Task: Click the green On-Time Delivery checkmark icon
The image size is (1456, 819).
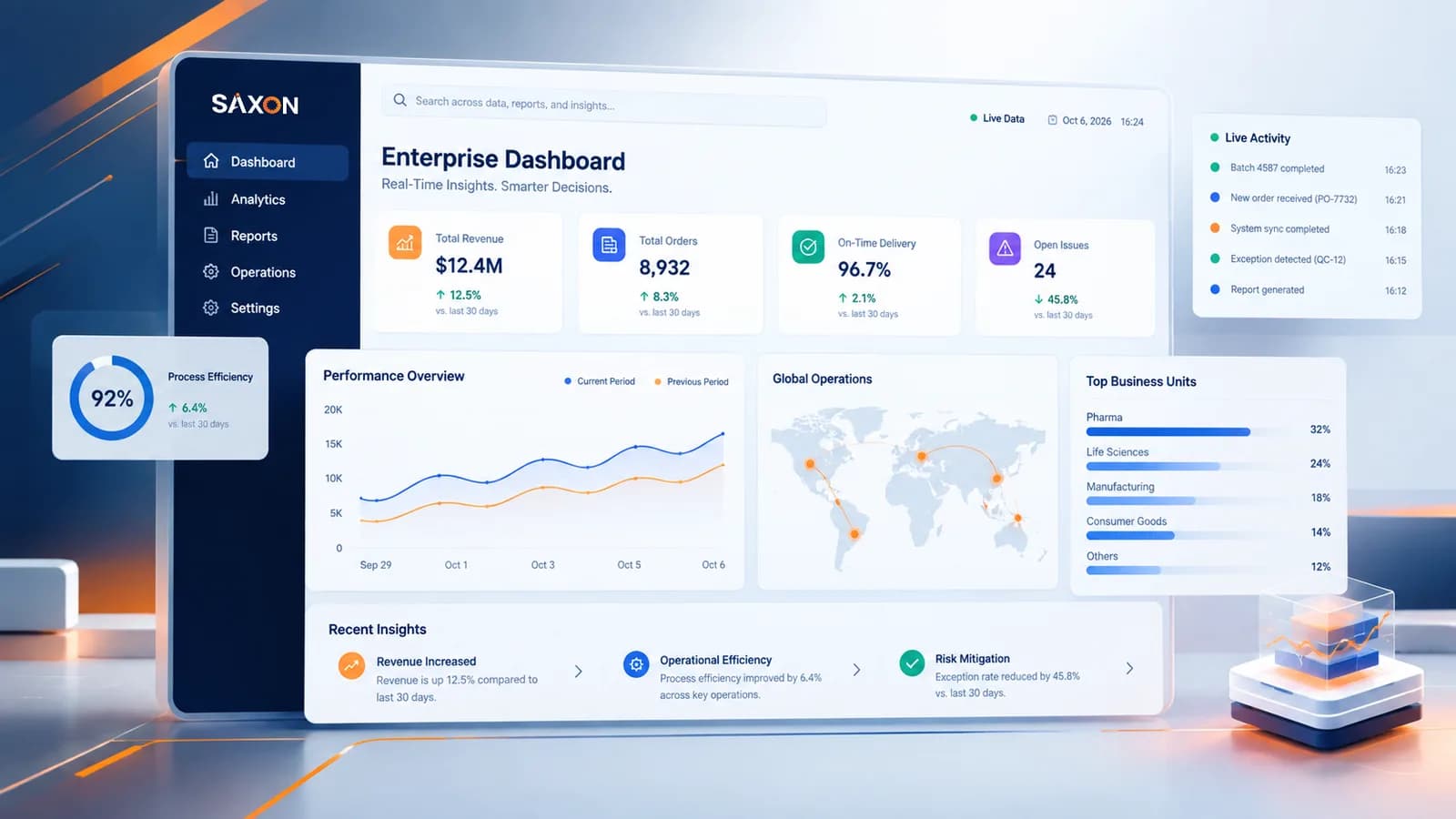Action: tap(808, 247)
